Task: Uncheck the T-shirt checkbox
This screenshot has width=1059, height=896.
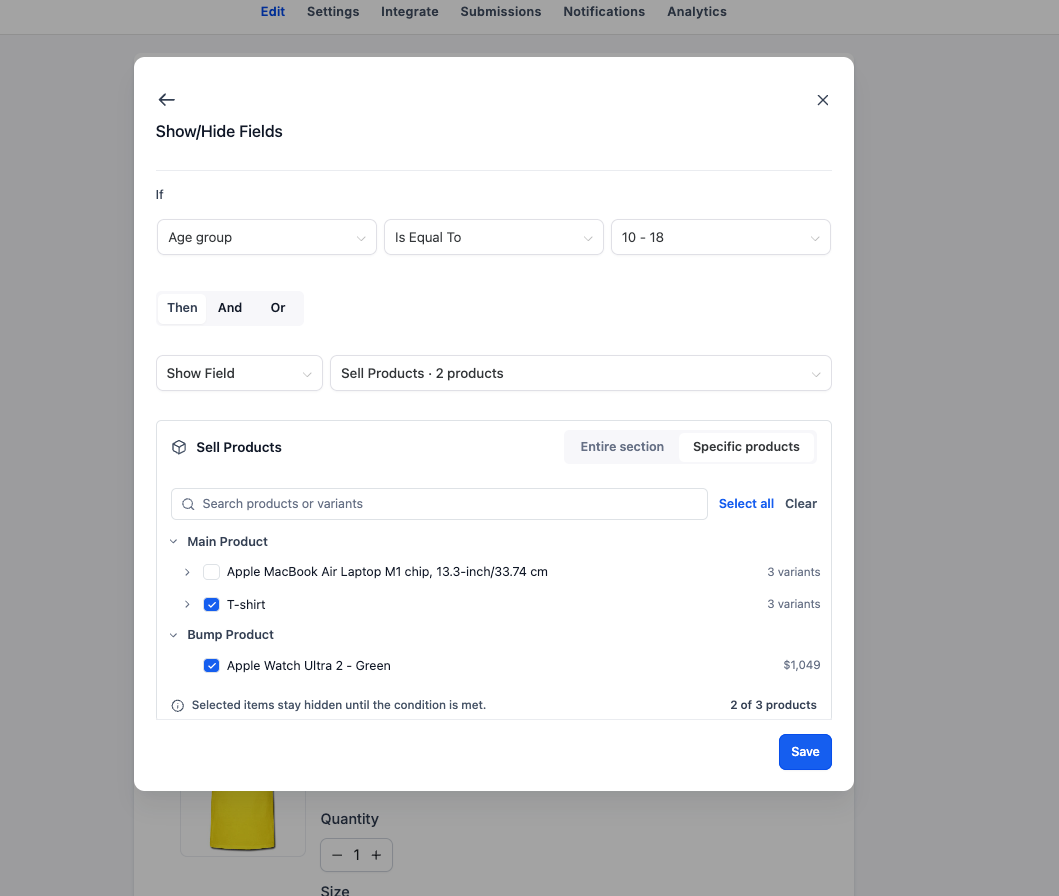Action: pos(211,604)
